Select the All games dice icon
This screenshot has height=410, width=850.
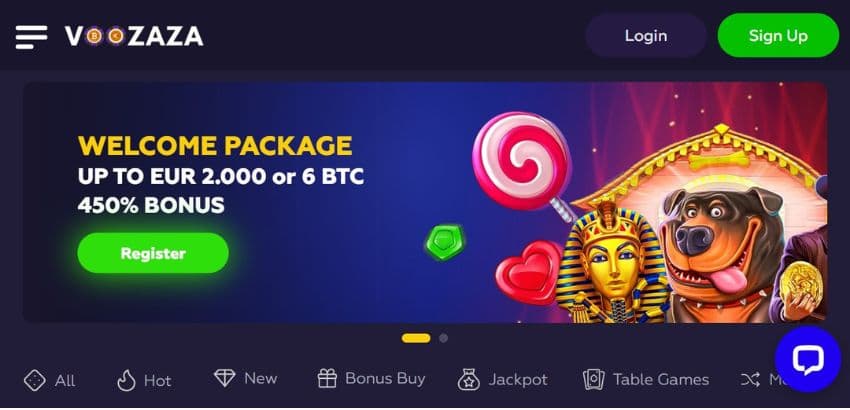click(x=35, y=380)
